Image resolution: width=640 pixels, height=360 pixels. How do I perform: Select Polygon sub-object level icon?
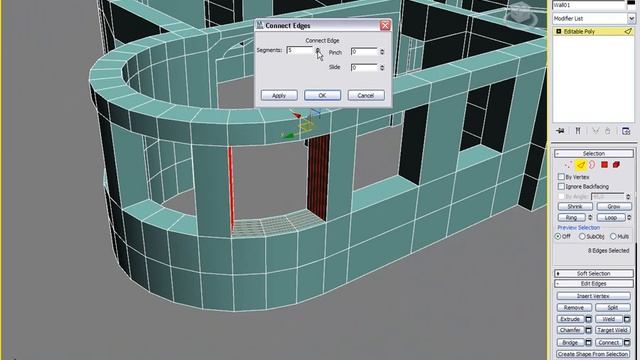click(x=604, y=164)
